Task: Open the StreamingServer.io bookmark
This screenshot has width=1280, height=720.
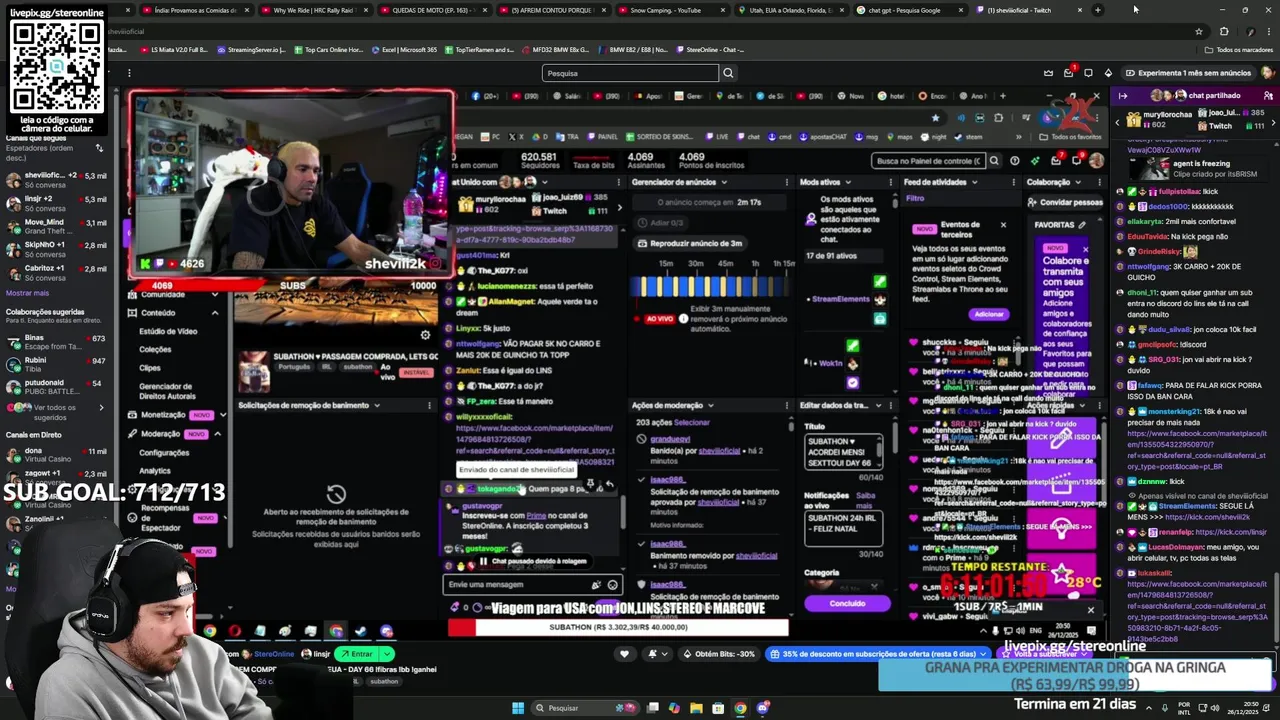Action: [252, 49]
